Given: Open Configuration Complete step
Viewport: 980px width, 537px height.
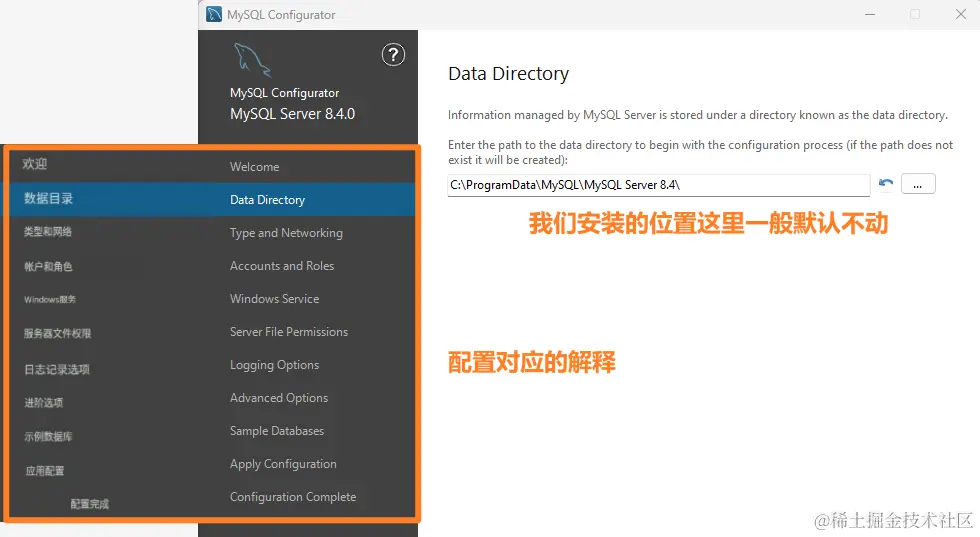Looking at the screenshot, I should coord(293,497).
